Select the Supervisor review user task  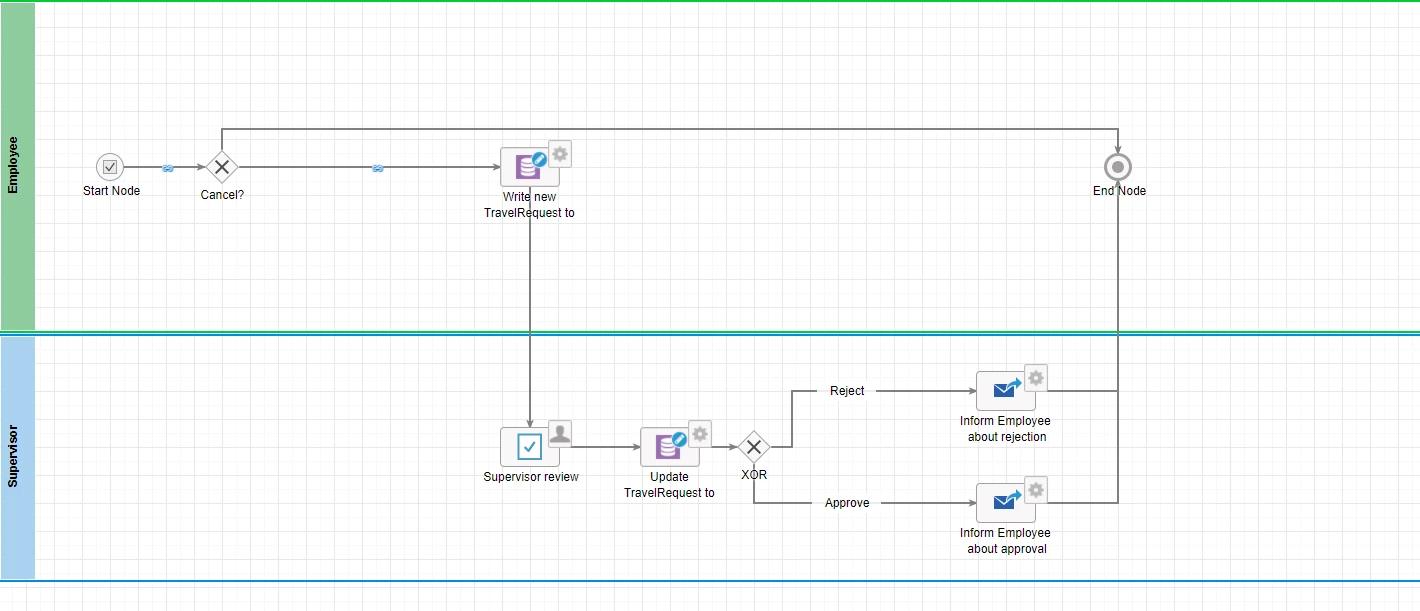(530, 447)
